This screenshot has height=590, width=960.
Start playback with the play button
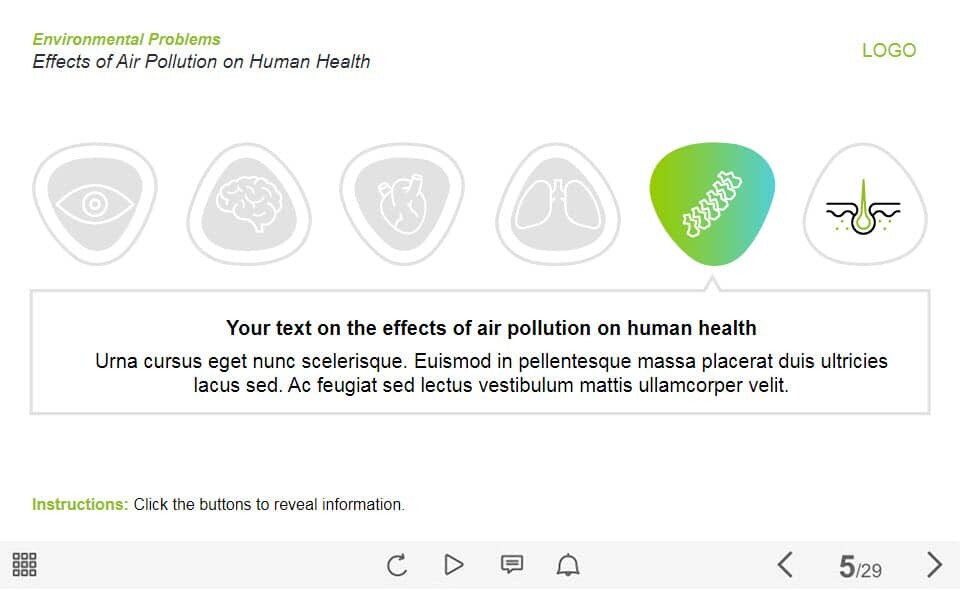point(454,564)
